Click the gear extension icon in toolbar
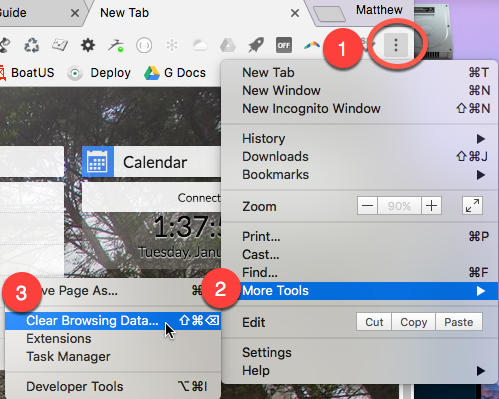This screenshot has height=399, width=499. (88, 45)
